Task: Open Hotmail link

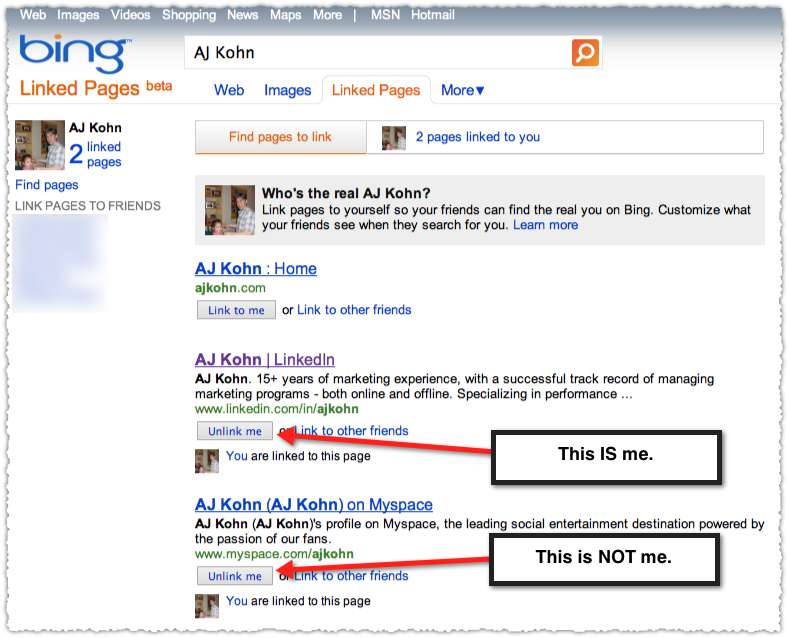Action: coord(433,15)
